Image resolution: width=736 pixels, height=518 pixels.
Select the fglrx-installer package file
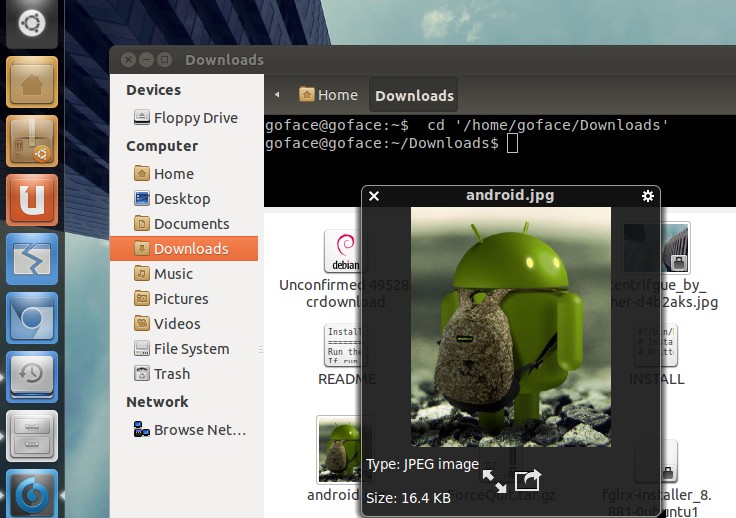point(657,479)
